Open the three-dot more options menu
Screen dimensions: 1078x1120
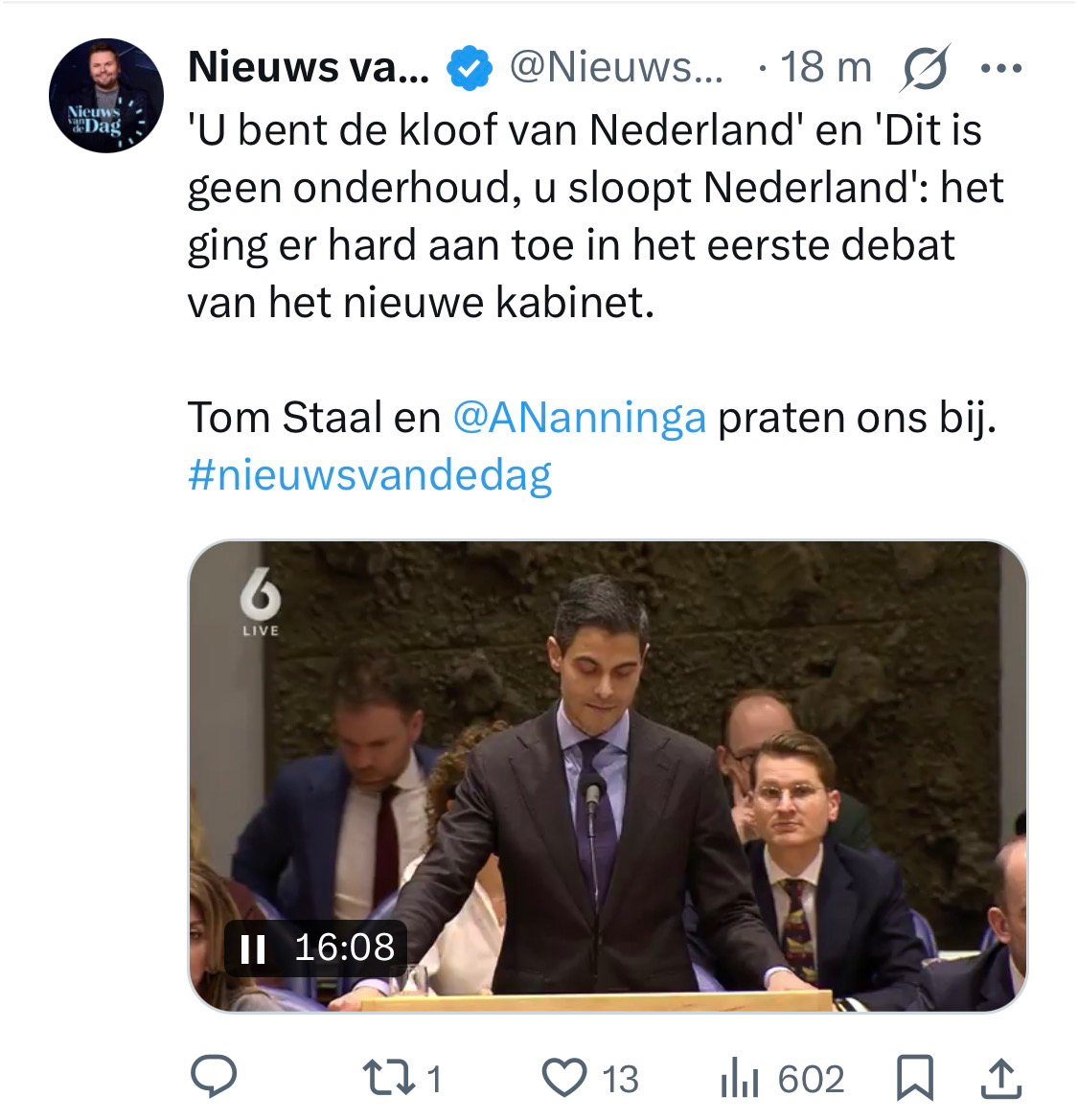1002,69
